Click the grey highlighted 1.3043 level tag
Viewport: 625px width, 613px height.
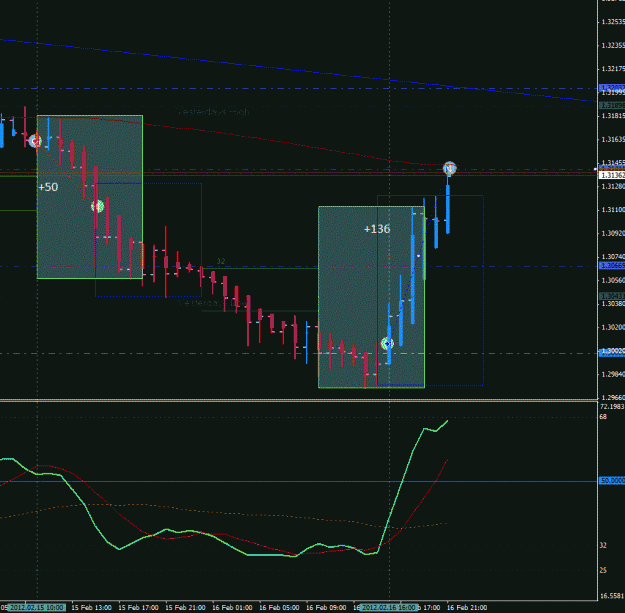point(612,297)
